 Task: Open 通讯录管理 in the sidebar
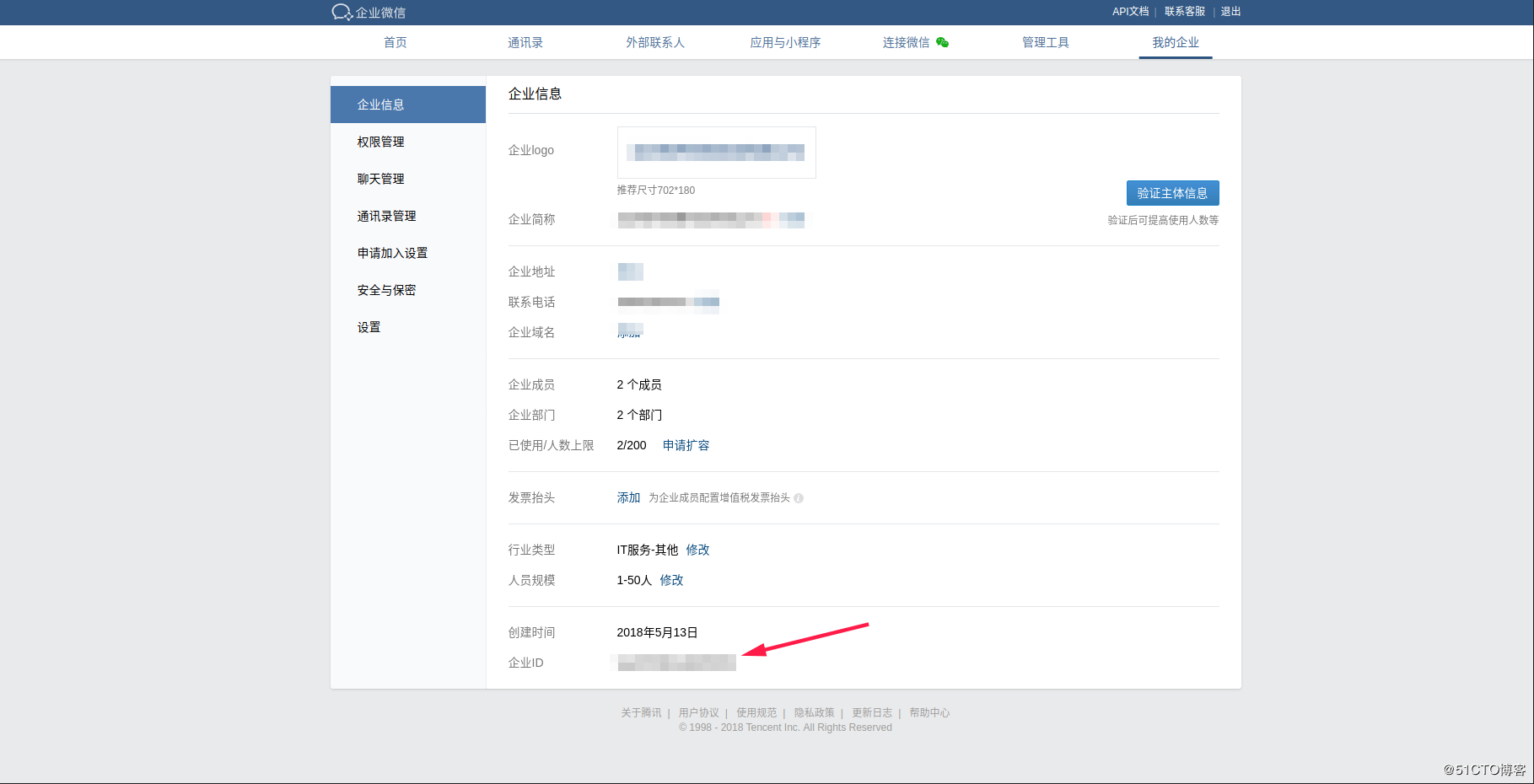coord(408,216)
